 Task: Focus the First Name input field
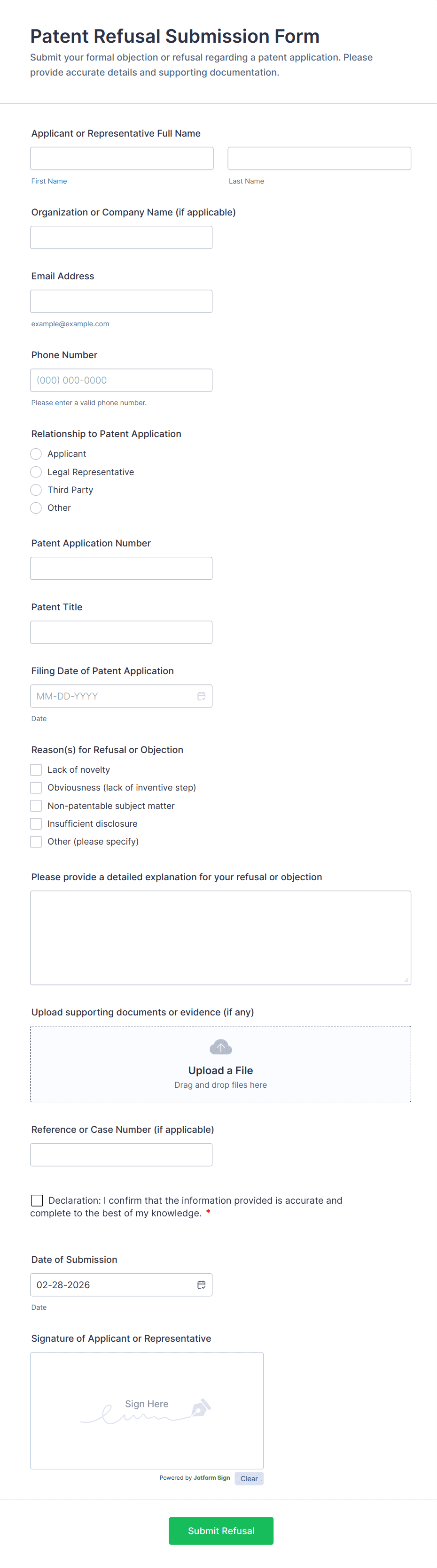click(122, 158)
